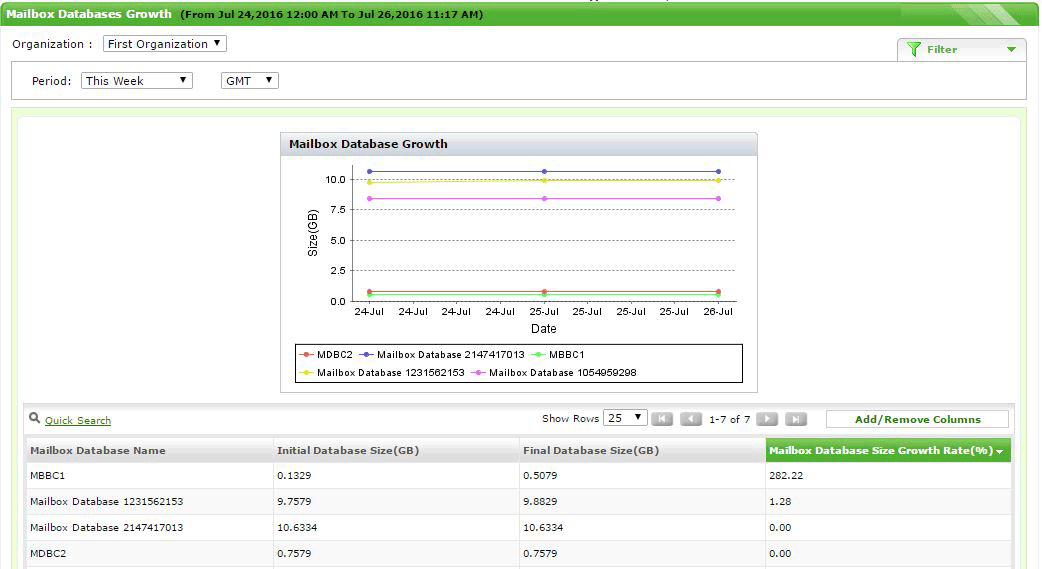Open the Show Rows dropdown set to 25
This screenshot has height=569, width=1042.
626,418
